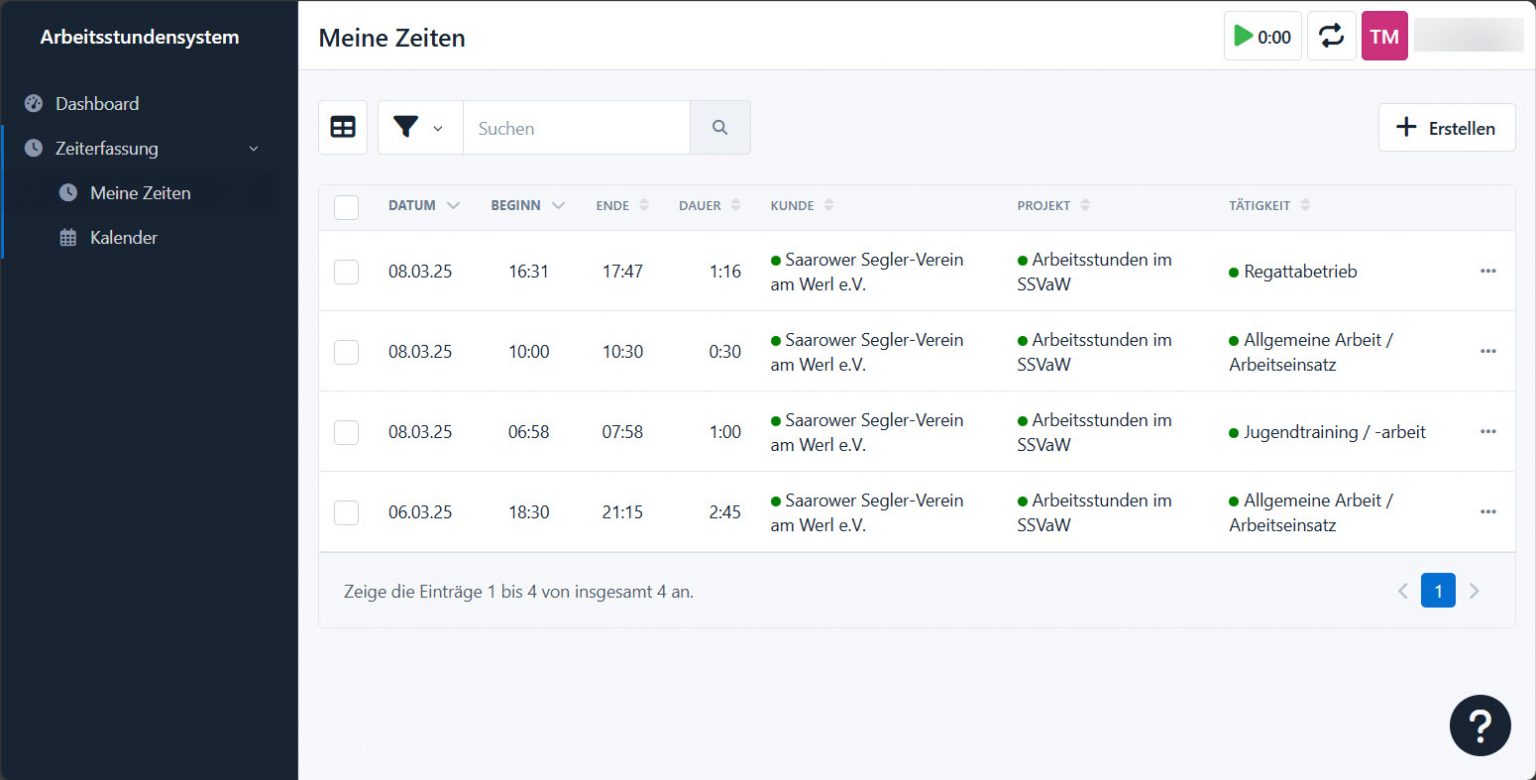The height and width of the screenshot is (780, 1536).
Task: Tick the checkbox for the 06:58 entry
Action: (x=346, y=432)
